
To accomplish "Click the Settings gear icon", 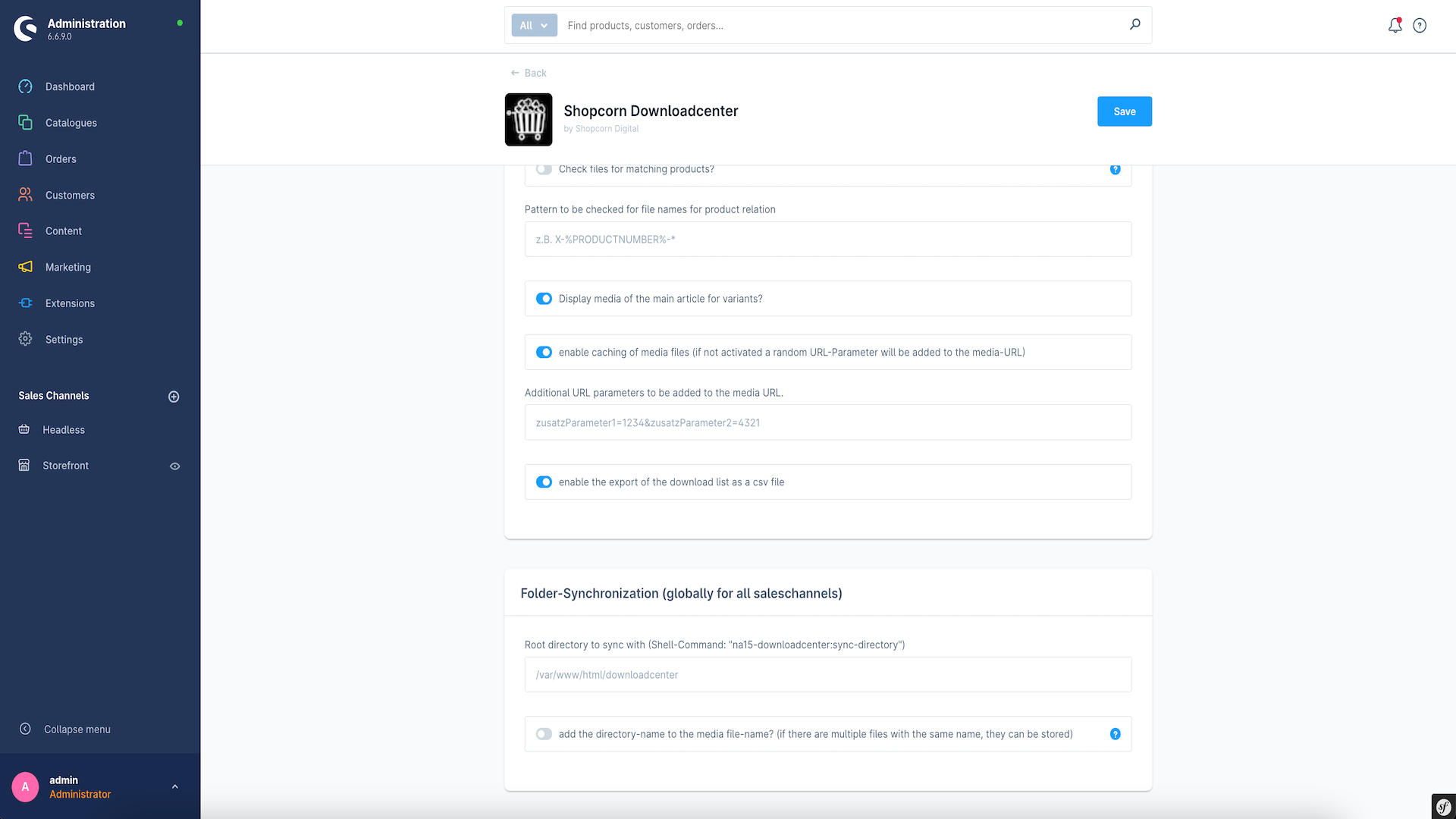I will (25, 339).
